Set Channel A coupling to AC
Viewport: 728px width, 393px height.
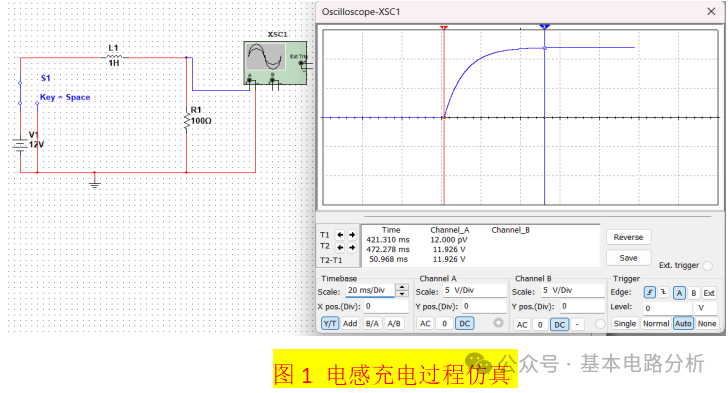[x=425, y=324]
